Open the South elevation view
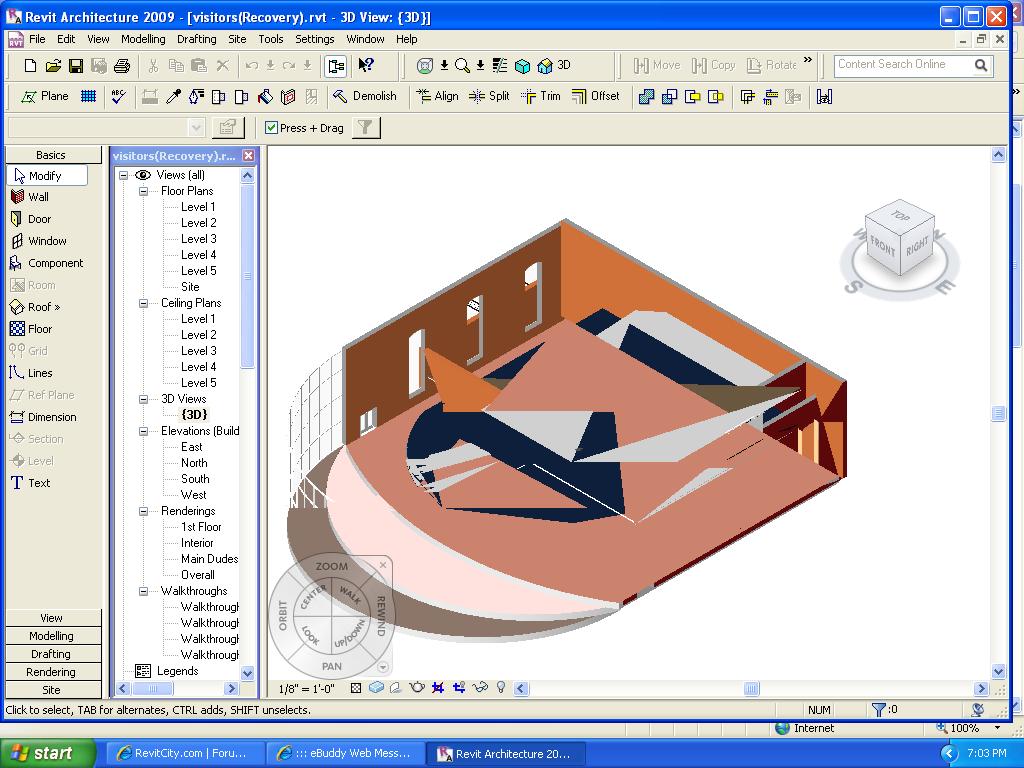 195,479
